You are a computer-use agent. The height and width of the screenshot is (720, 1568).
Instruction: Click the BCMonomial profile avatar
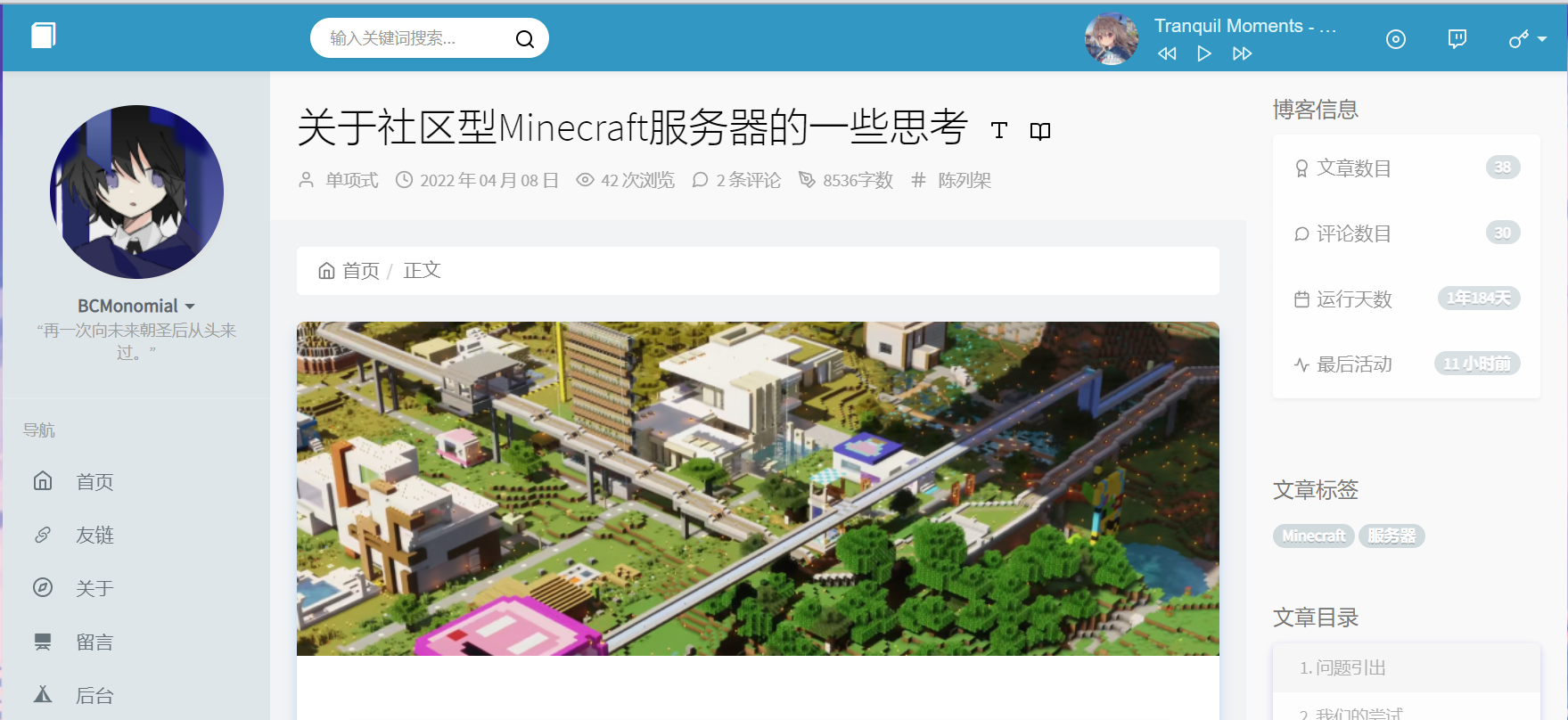point(136,192)
